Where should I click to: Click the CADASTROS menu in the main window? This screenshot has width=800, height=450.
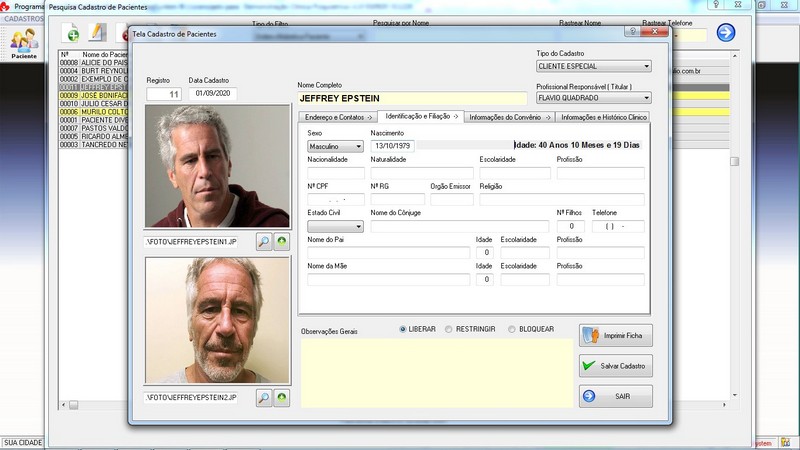[x=23, y=19]
